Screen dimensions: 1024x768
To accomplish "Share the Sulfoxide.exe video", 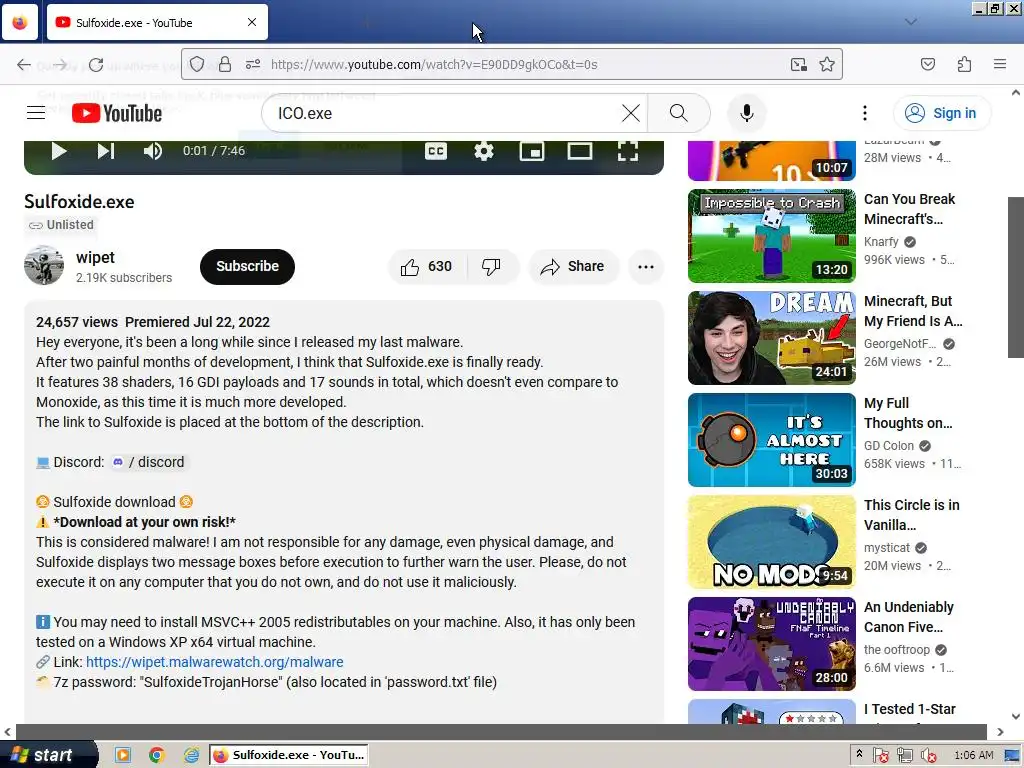I will [573, 266].
